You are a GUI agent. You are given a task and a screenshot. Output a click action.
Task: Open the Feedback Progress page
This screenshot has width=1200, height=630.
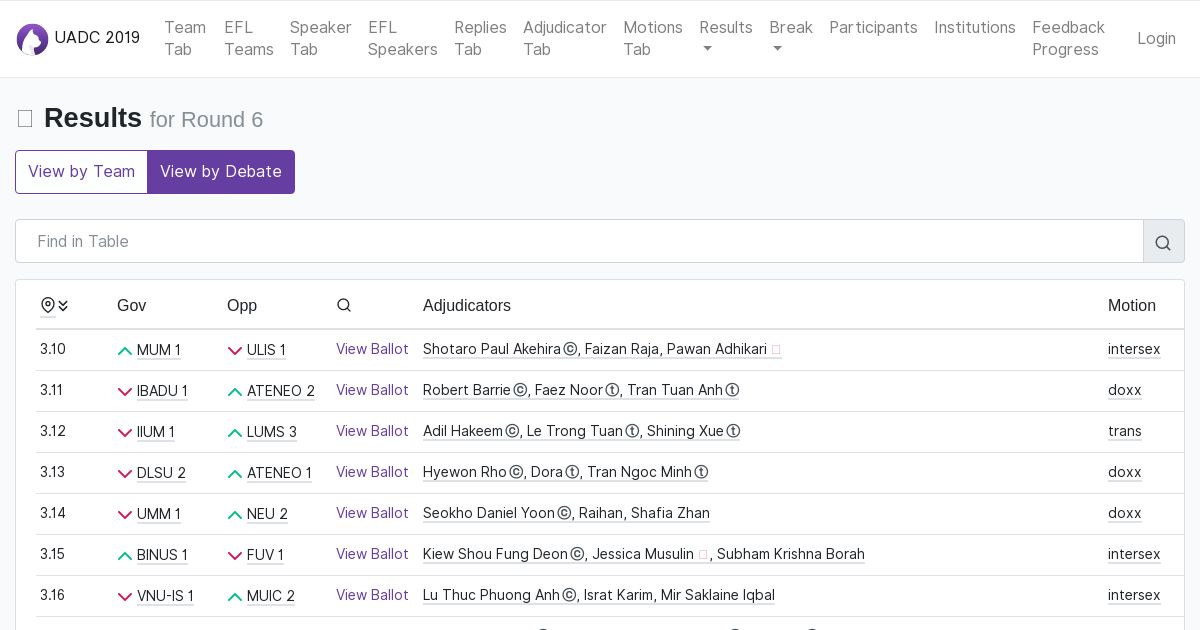point(1068,38)
